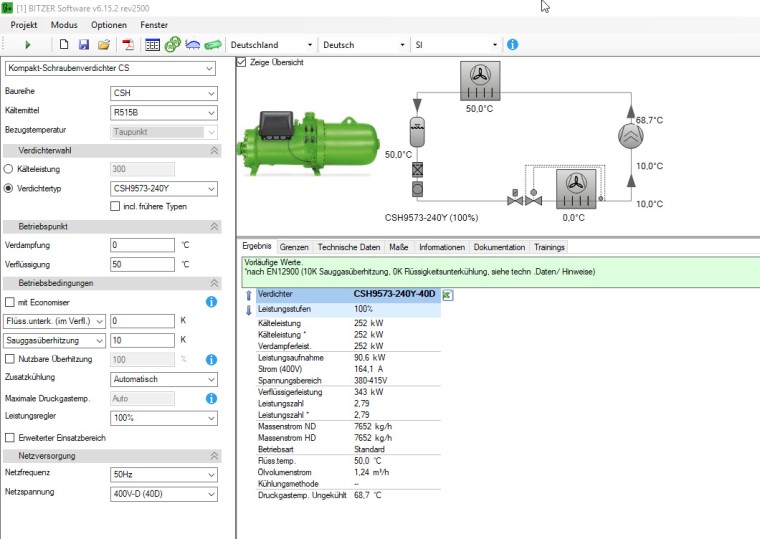Click the Verflüssigung temperature input field
This screenshot has height=539, width=760.
pyautogui.click(x=142, y=264)
